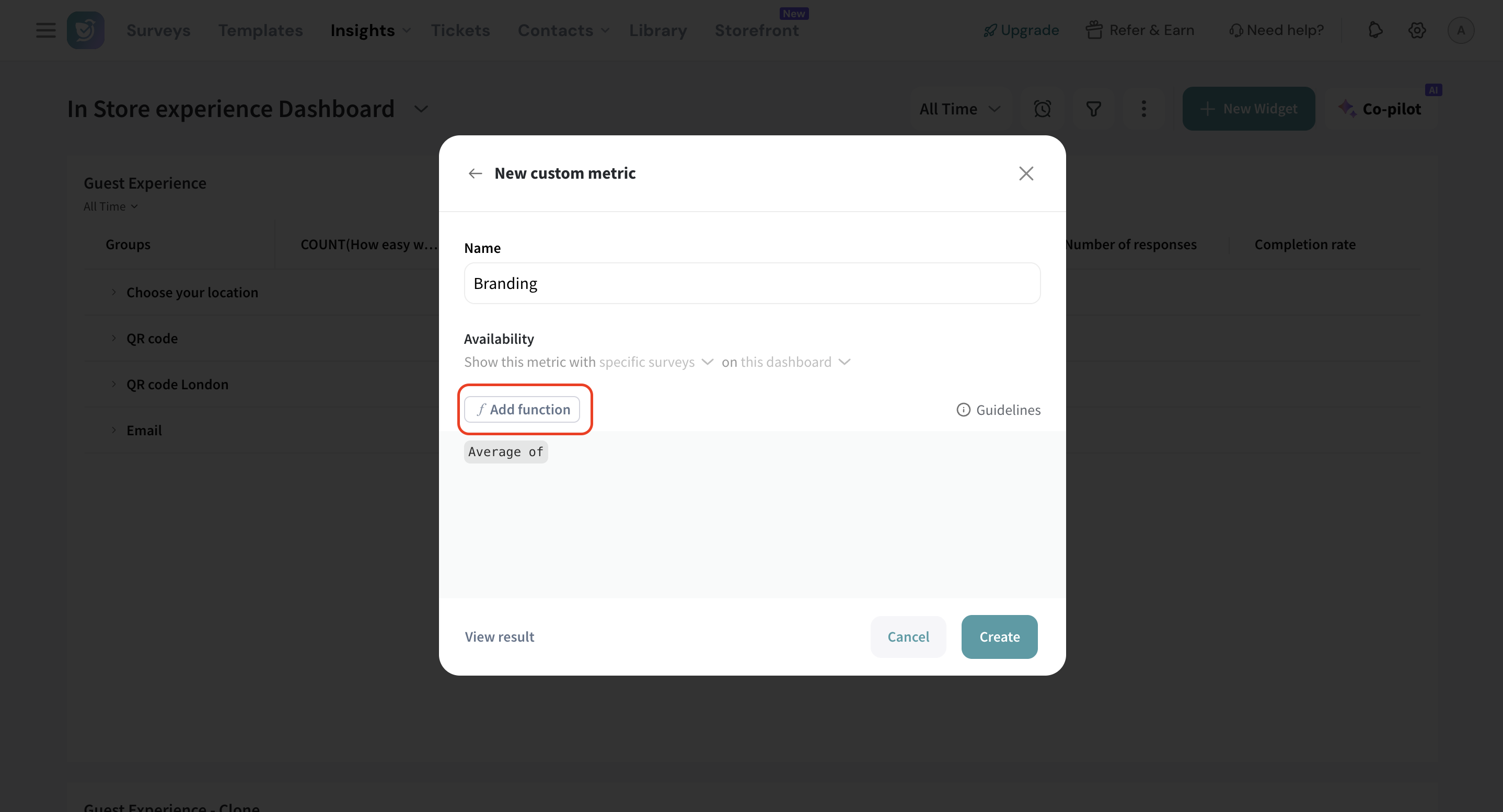Screen dimensions: 1503x812
Task: Close the New custom metric dialog
Action: pyautogui.click(x=1026, y=173)
